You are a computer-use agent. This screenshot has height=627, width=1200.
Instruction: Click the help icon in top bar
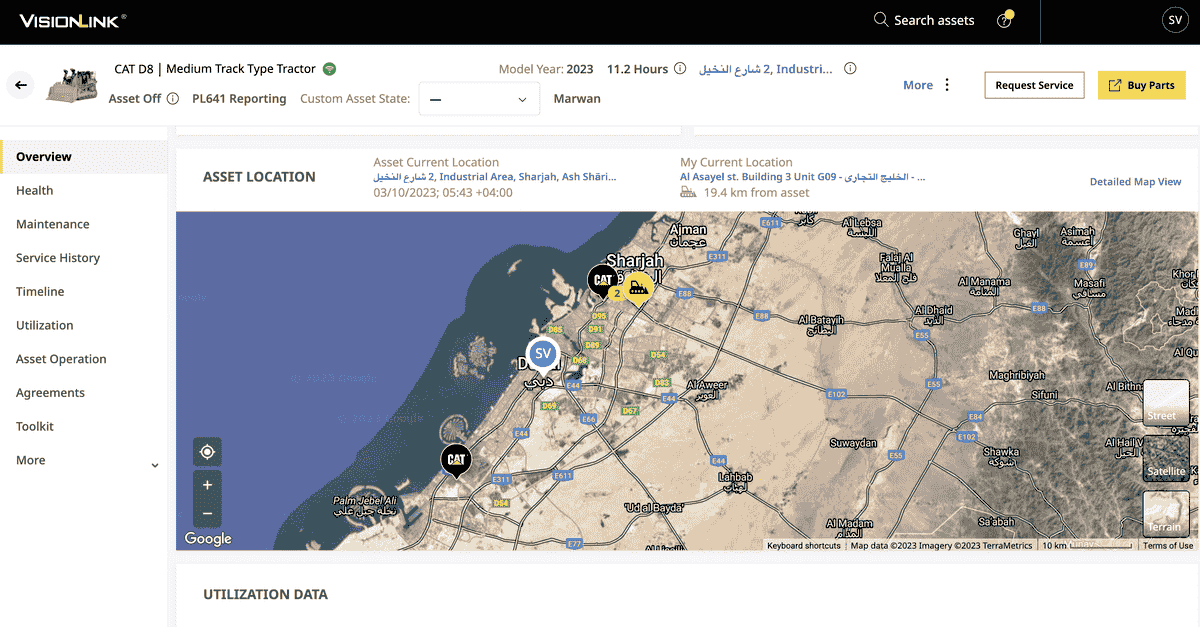pos(1004,20)
